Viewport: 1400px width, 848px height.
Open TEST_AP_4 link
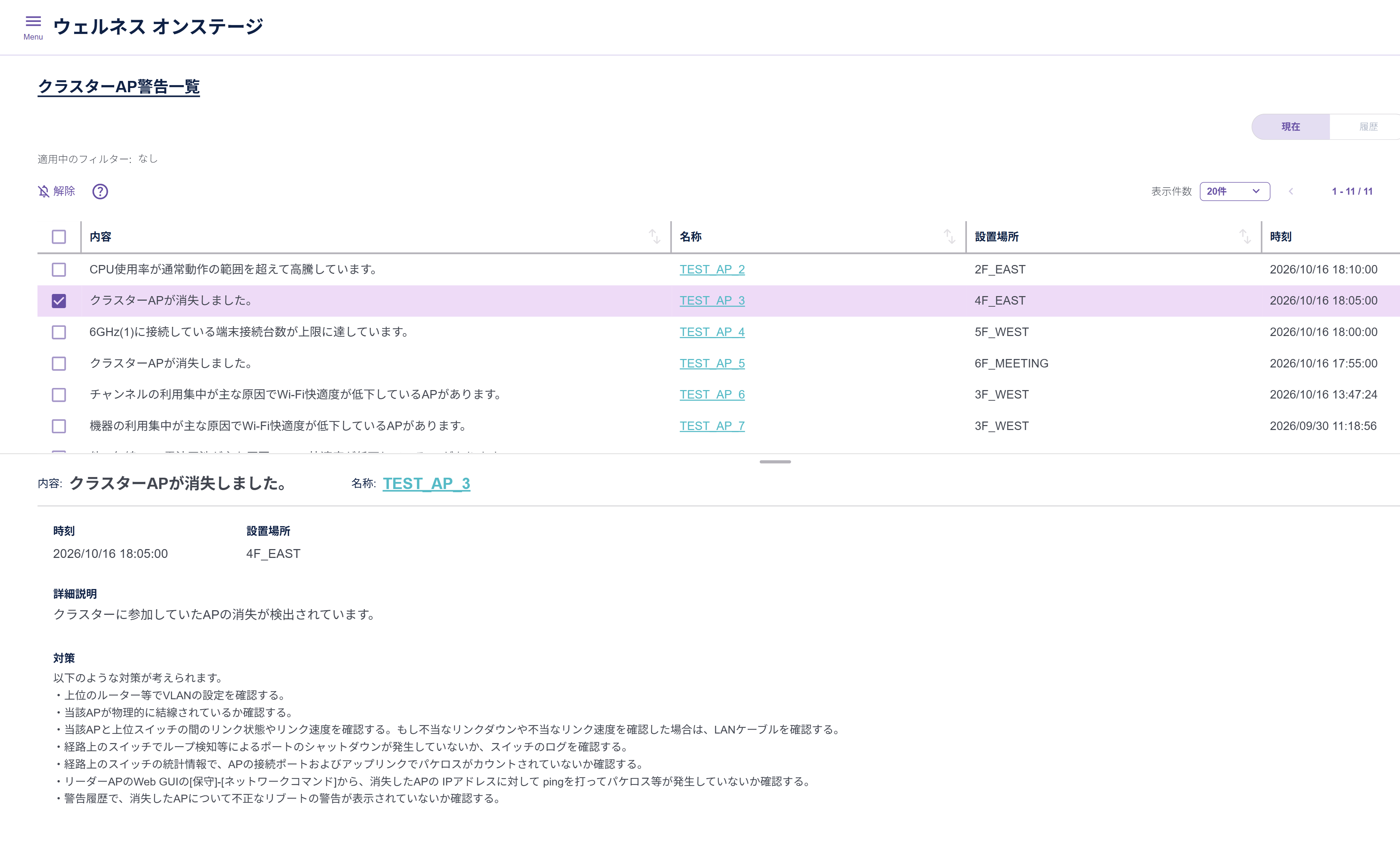712,332
